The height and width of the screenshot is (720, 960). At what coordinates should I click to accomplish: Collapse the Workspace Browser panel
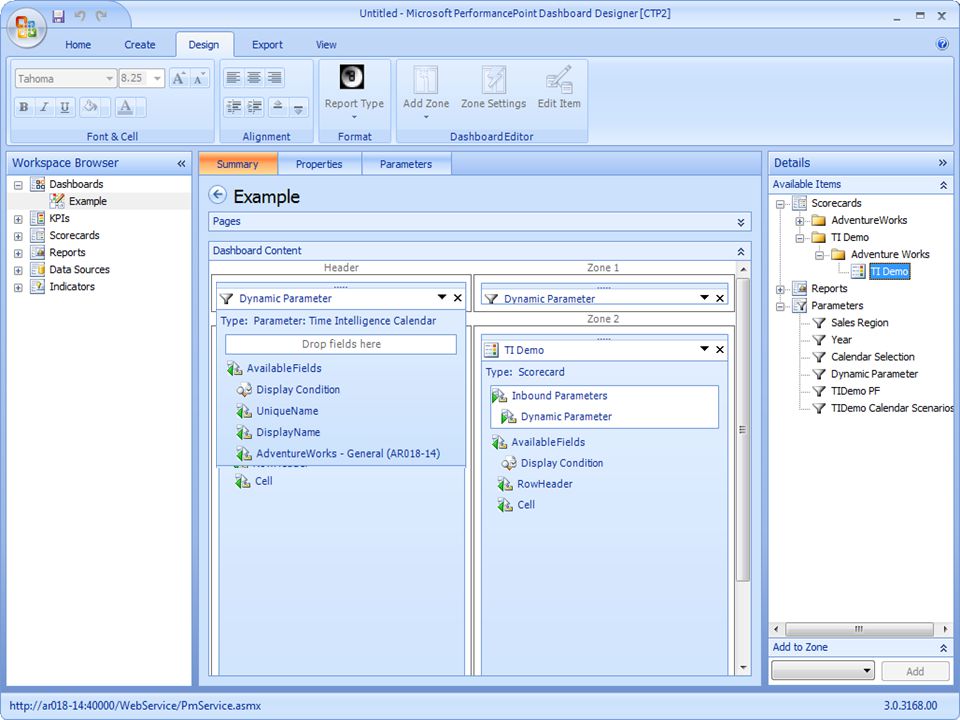(x=181, y=163)
